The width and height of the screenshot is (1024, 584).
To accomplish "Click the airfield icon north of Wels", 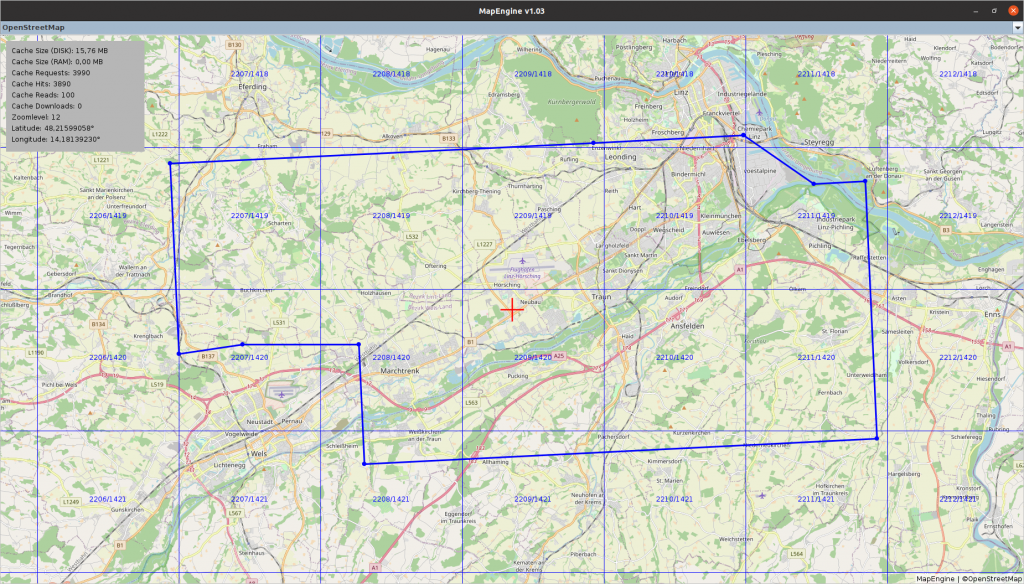I will (282, 394).
